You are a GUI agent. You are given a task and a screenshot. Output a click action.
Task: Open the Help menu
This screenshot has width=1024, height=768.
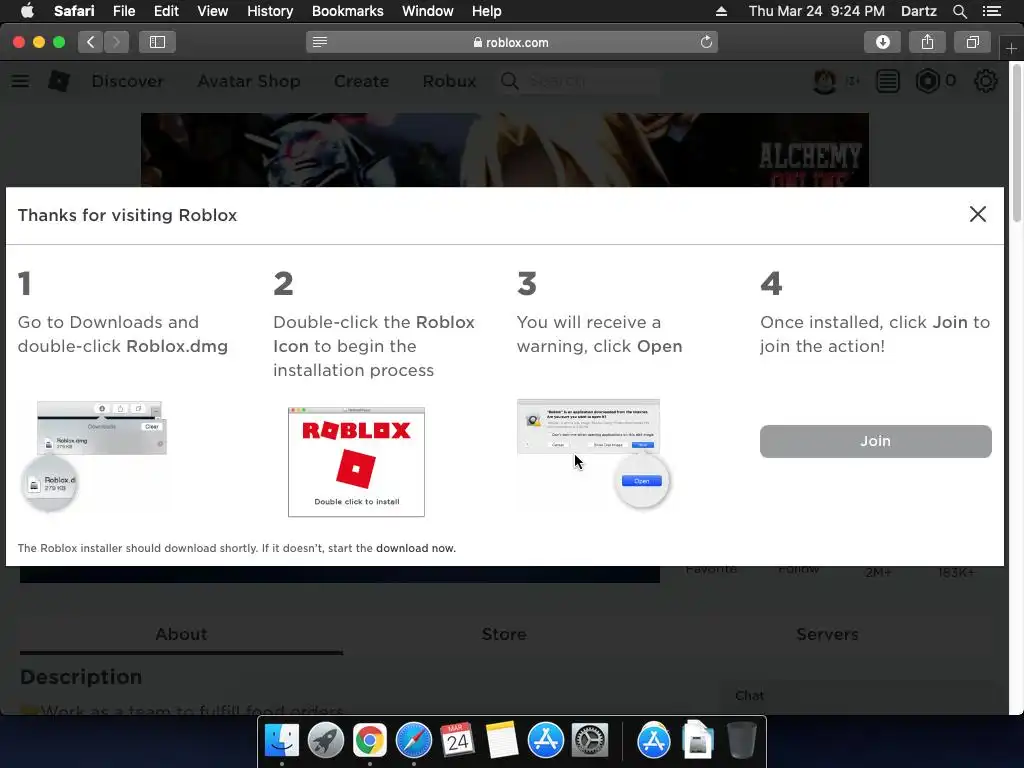point(487,11)
